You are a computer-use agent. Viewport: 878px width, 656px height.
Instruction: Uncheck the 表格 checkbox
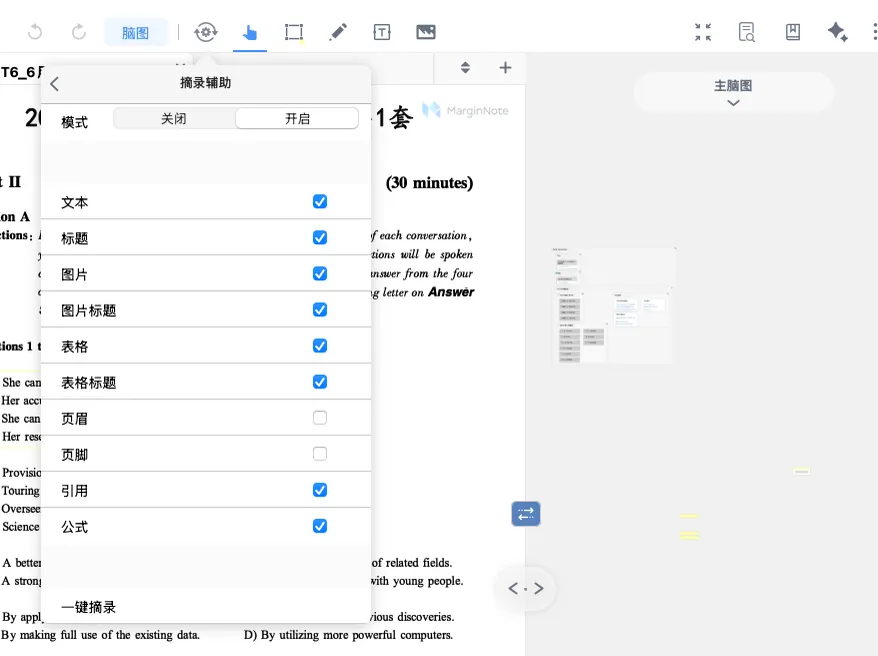(320, 346)
